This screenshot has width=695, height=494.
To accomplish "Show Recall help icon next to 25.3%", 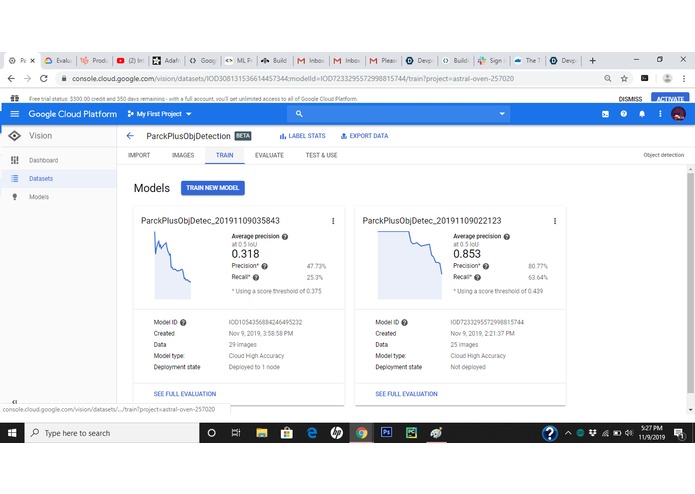I will [256, 277].
